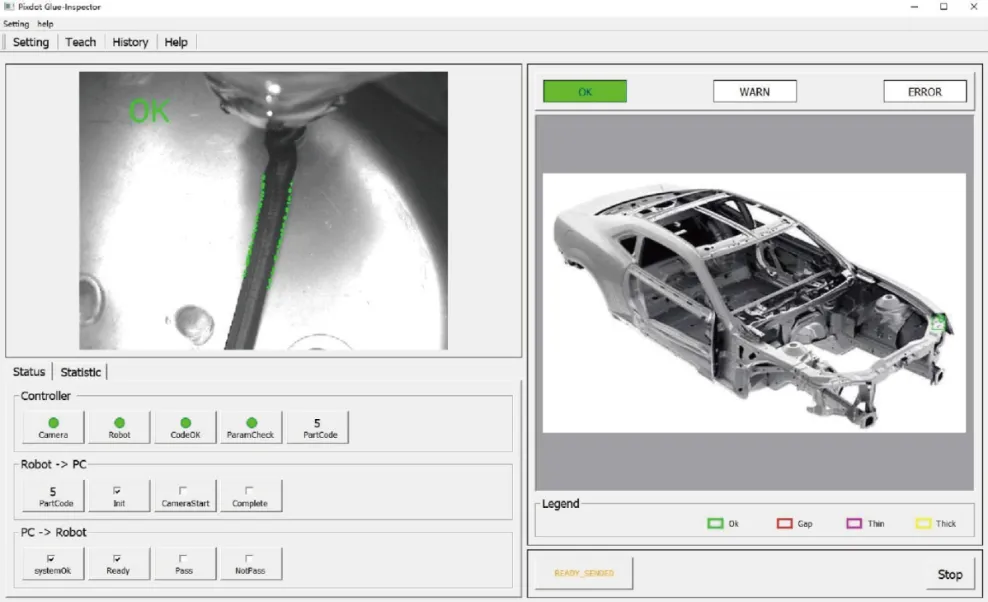Click the WARN status button
The height and width of the screenshot is (602, 988).
[x=754, y=92]
